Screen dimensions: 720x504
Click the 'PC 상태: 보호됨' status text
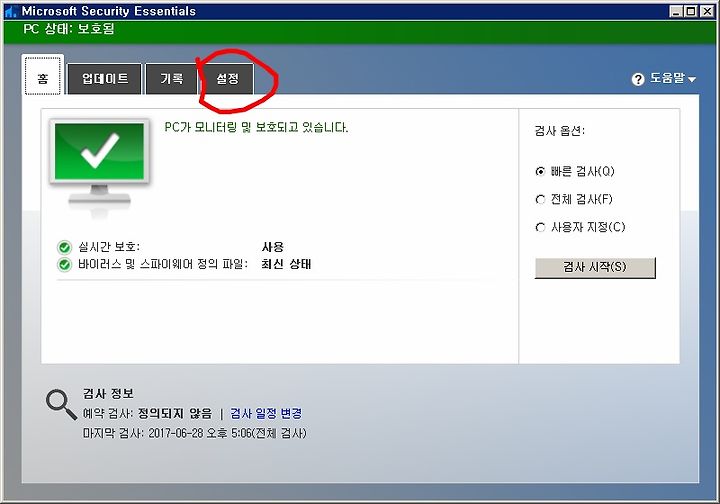(69, 29)
